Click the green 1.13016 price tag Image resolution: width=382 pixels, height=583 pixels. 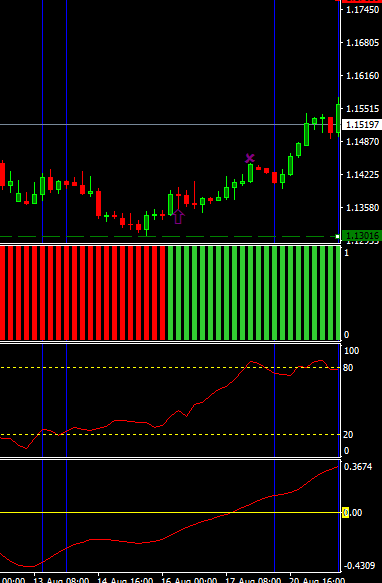click(362, 235)
